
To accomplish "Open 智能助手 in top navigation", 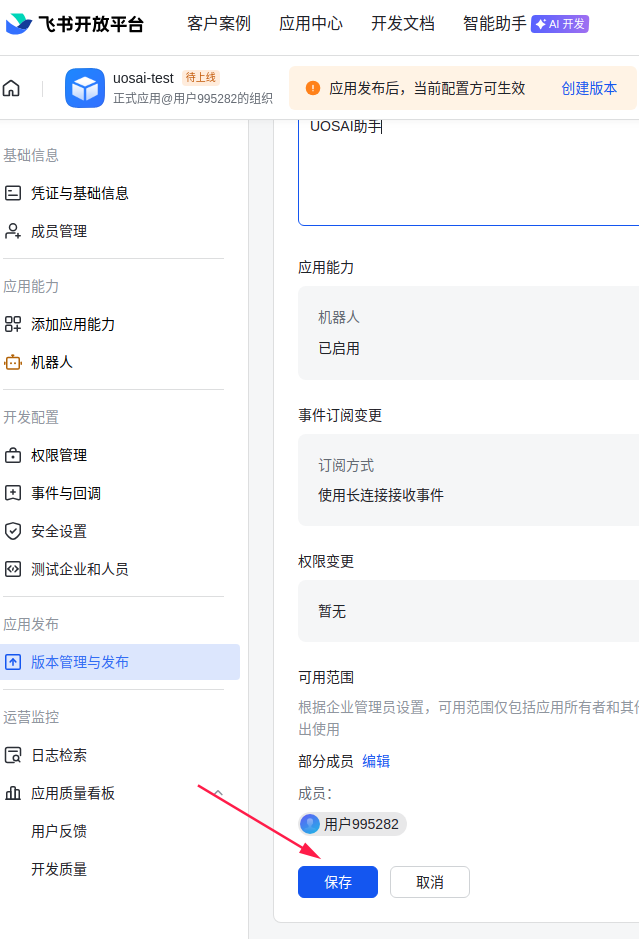I will (495, 23).
